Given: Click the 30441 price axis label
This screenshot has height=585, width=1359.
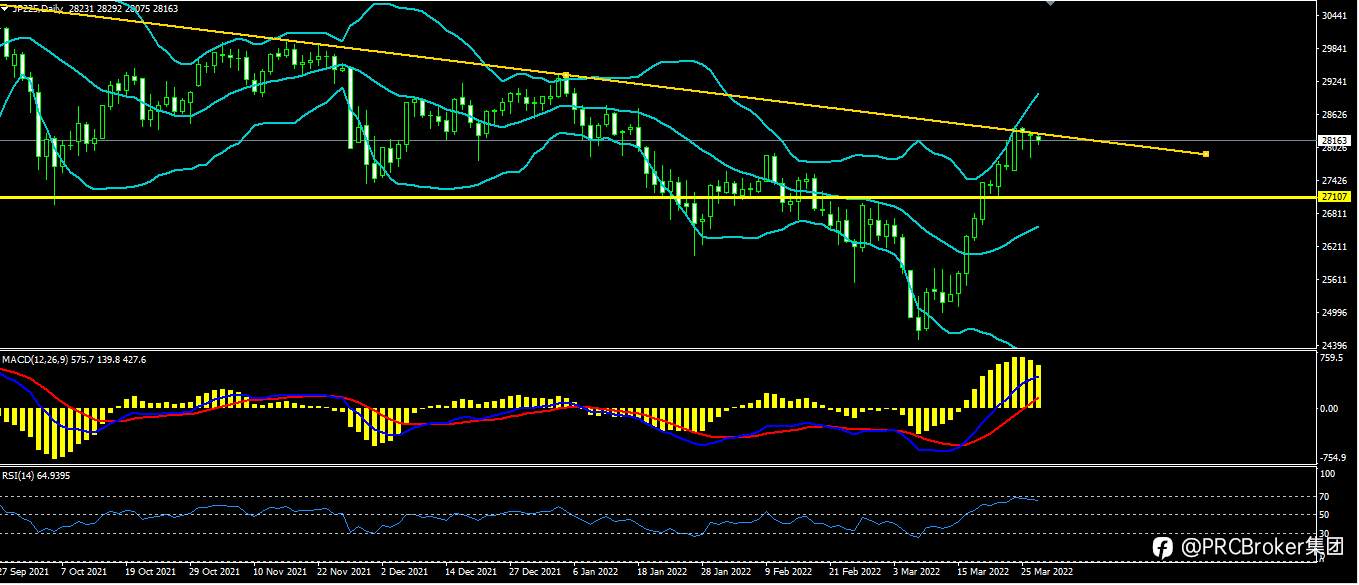Looking at the screenshot, I should 1333,17.
